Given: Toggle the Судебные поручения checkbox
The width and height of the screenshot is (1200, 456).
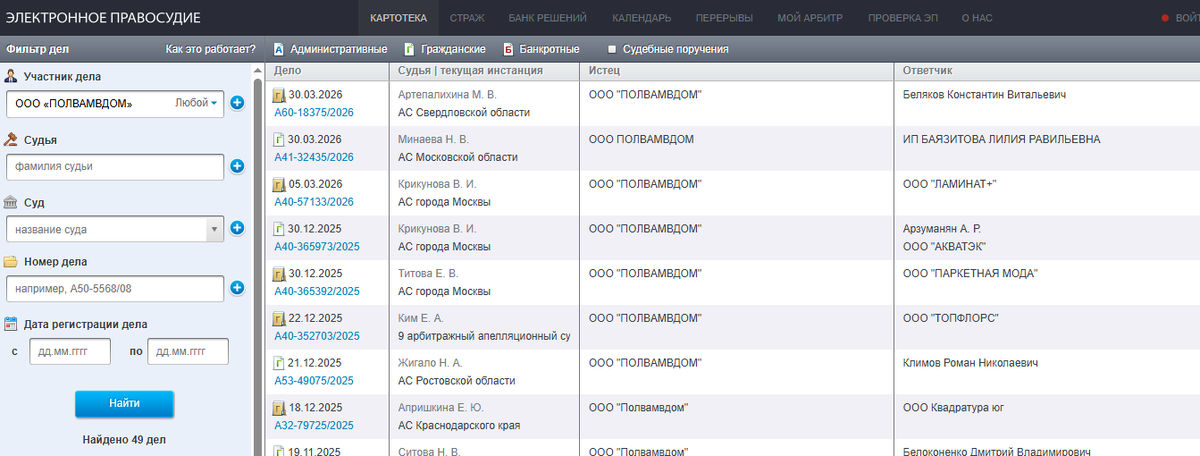Looking at the screenshot, I should coord(612,49).
